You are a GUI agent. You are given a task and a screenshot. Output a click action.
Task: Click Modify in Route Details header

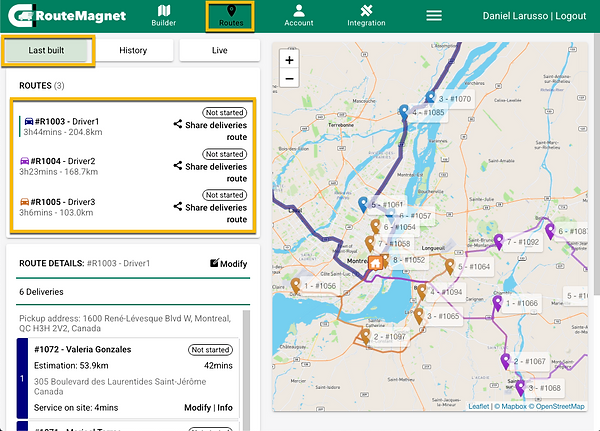233,264
